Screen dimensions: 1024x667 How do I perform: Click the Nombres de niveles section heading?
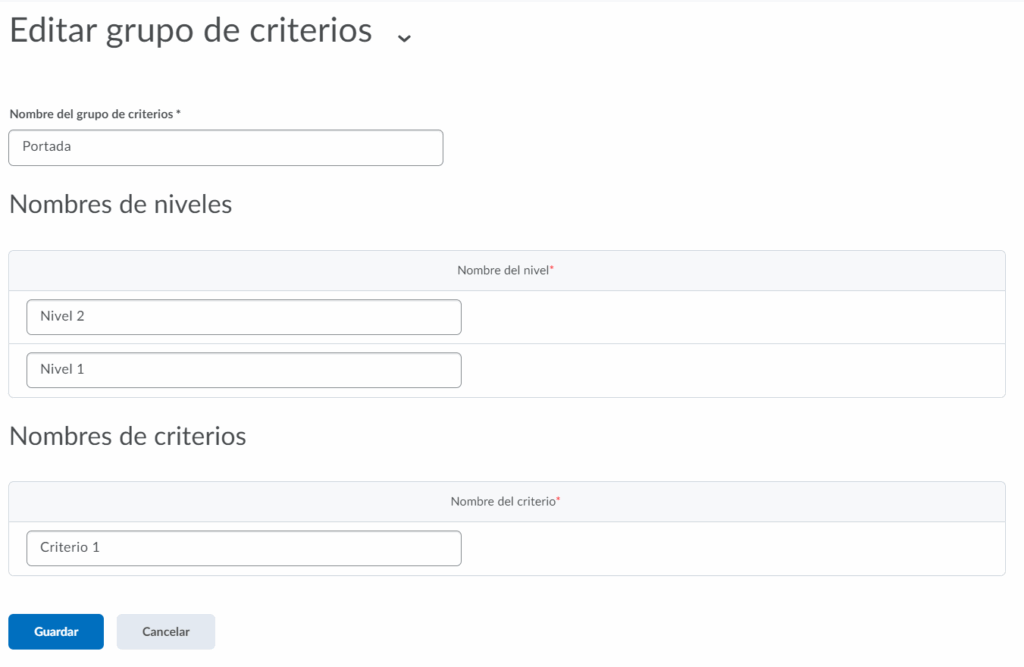(120, 204)
